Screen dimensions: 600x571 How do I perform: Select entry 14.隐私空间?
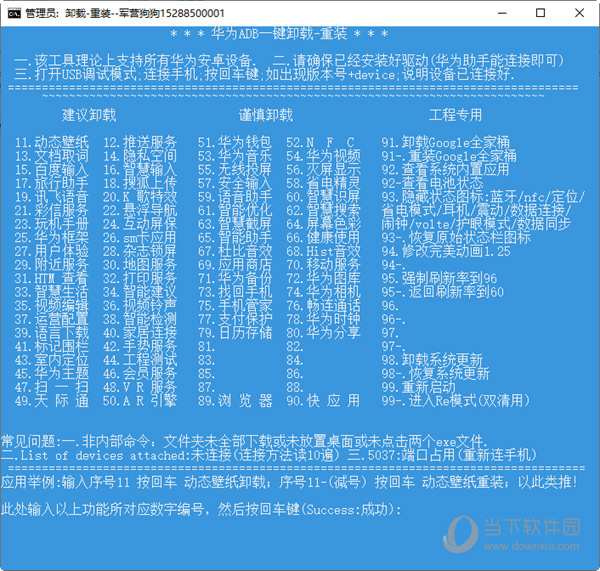(140, 156)
